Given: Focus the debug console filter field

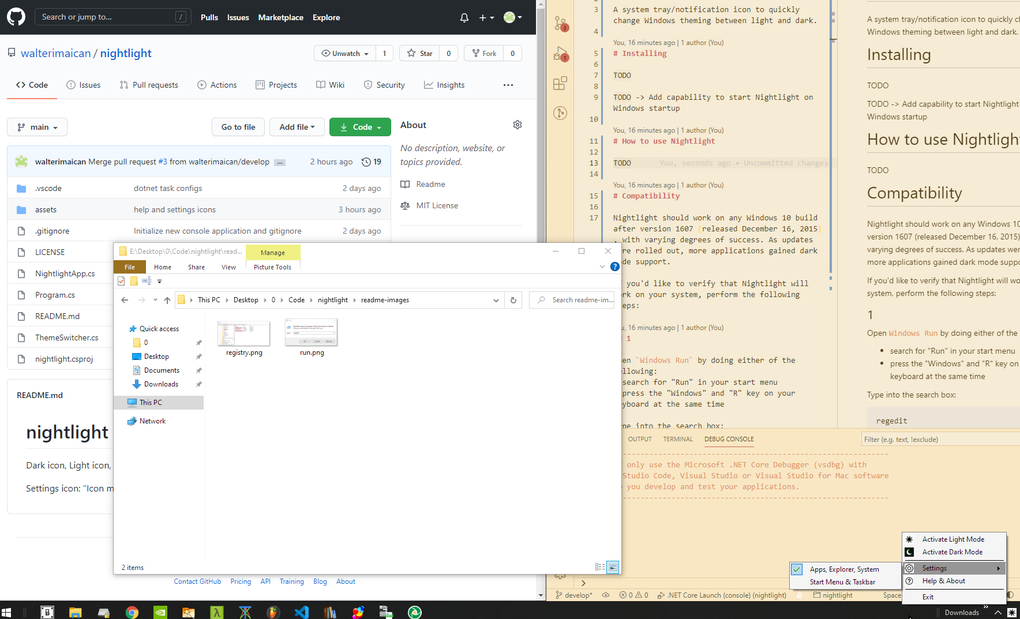Looking at the screenshot, I should point(941,440).
